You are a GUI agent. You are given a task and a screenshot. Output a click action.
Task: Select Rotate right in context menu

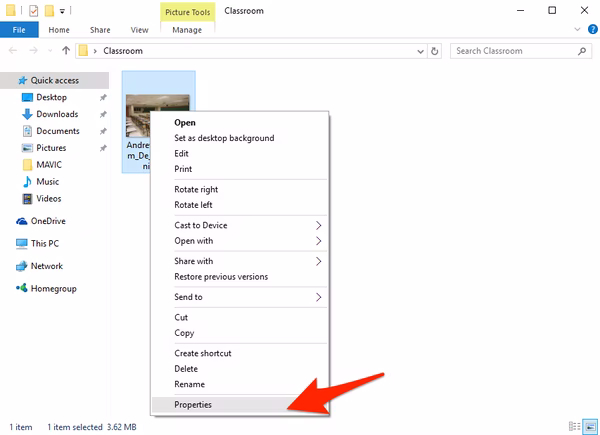tap(196, 189)
